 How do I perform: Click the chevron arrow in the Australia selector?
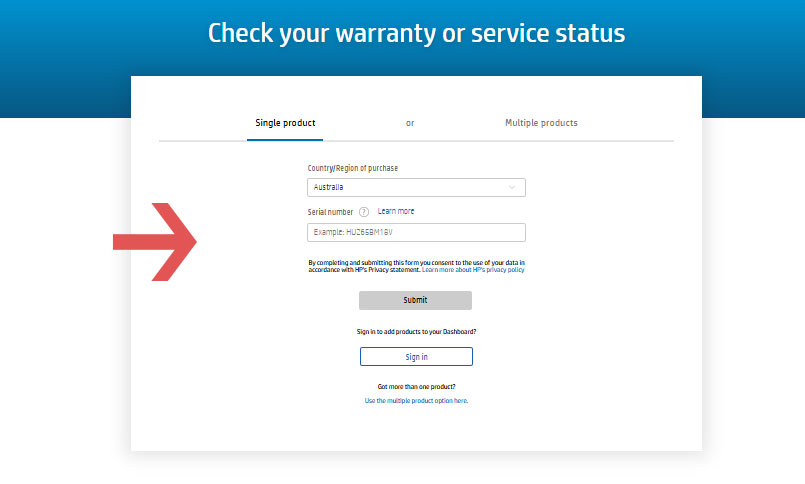coord(512,187)
